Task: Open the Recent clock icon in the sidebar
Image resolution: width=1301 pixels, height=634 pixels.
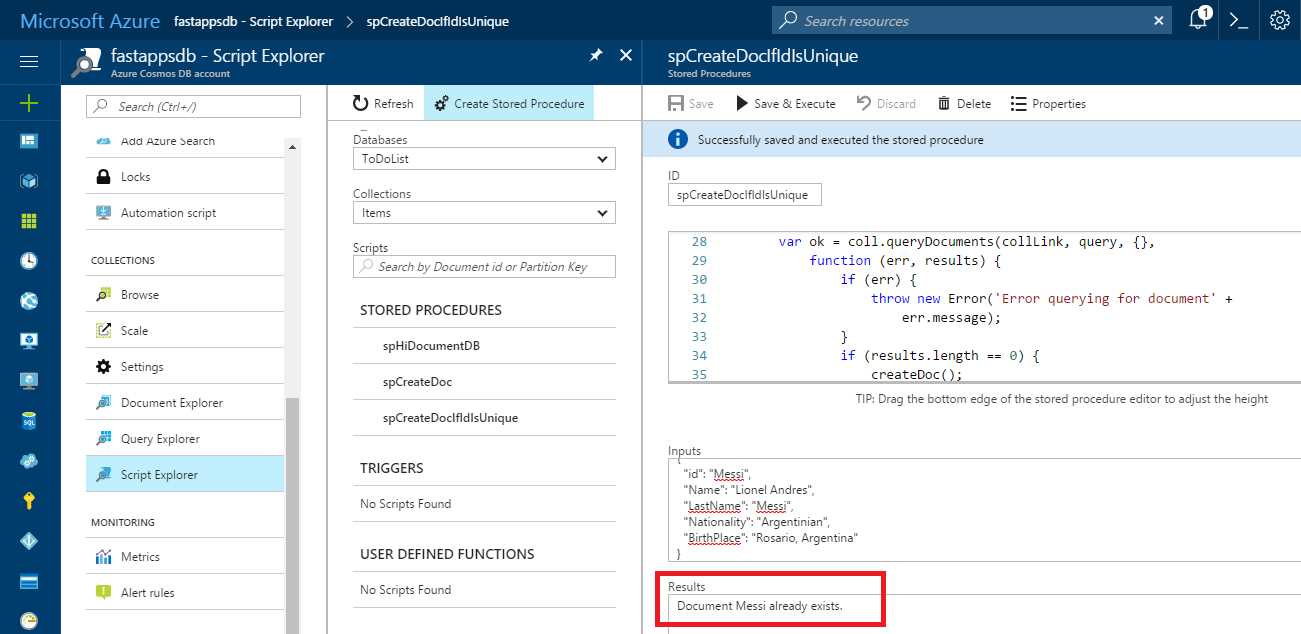Action: coord(29,260)
